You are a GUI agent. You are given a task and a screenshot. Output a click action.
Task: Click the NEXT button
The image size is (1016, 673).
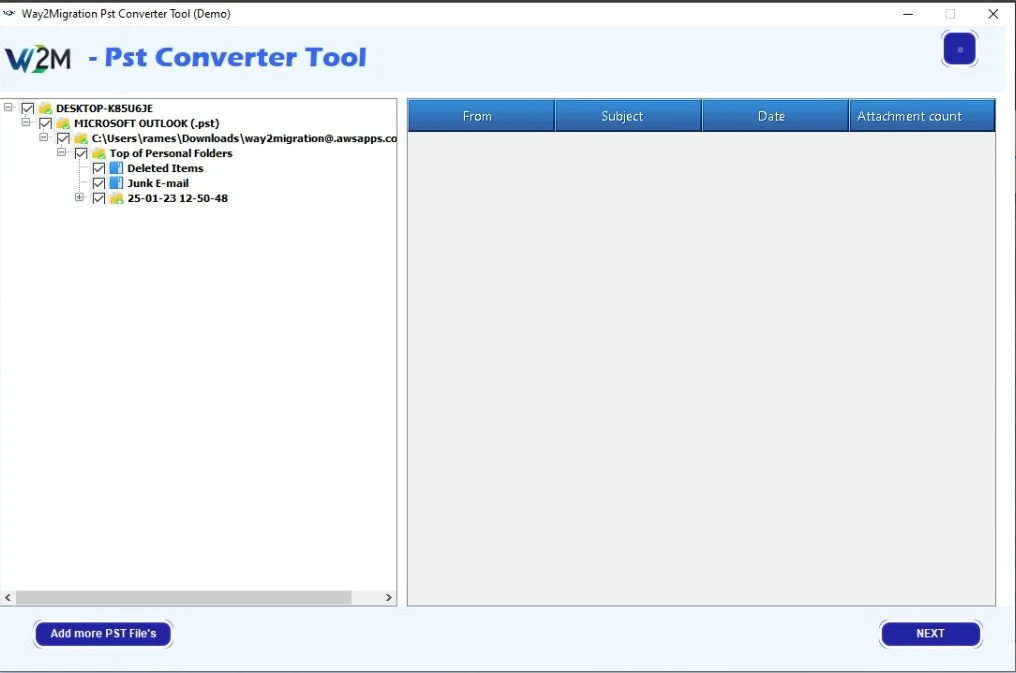[930, 633]
